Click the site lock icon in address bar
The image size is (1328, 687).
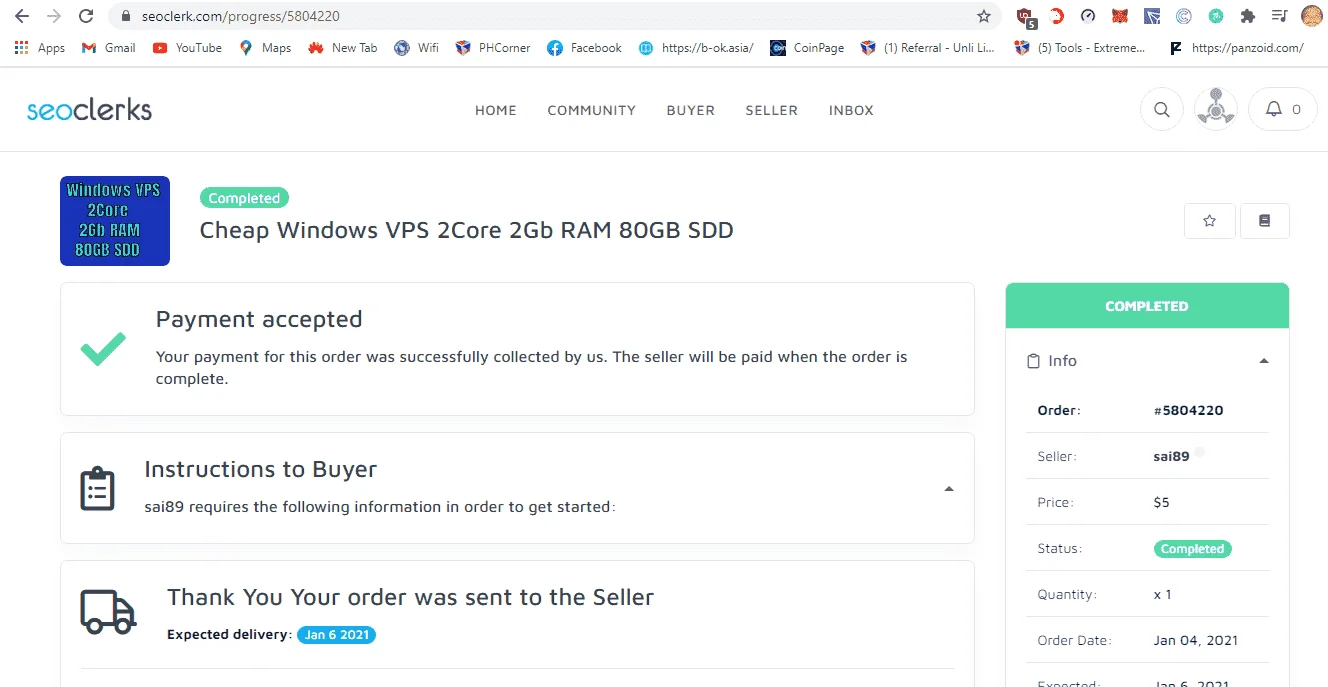pos(125,16)
